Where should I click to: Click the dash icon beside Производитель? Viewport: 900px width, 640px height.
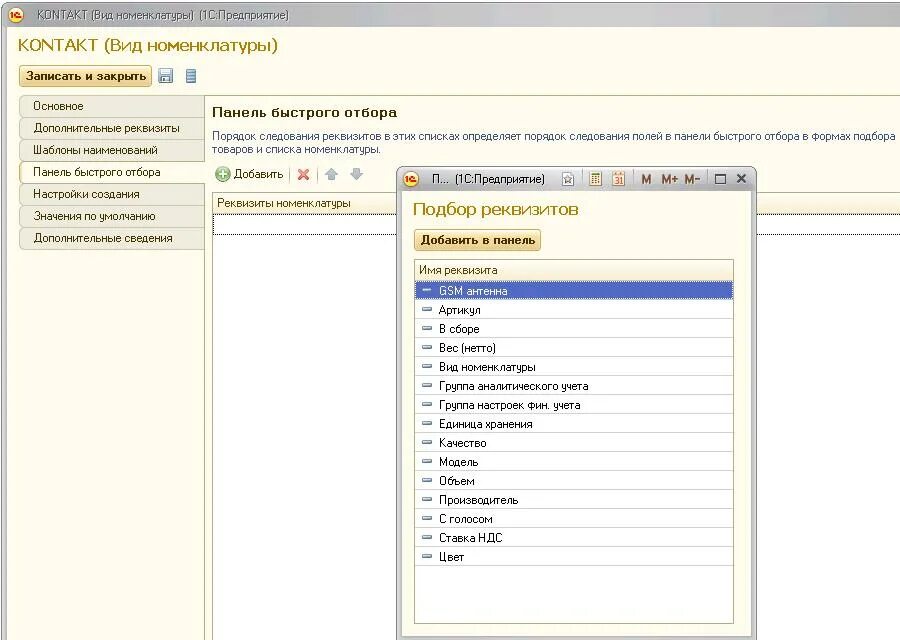coord(426,499)
